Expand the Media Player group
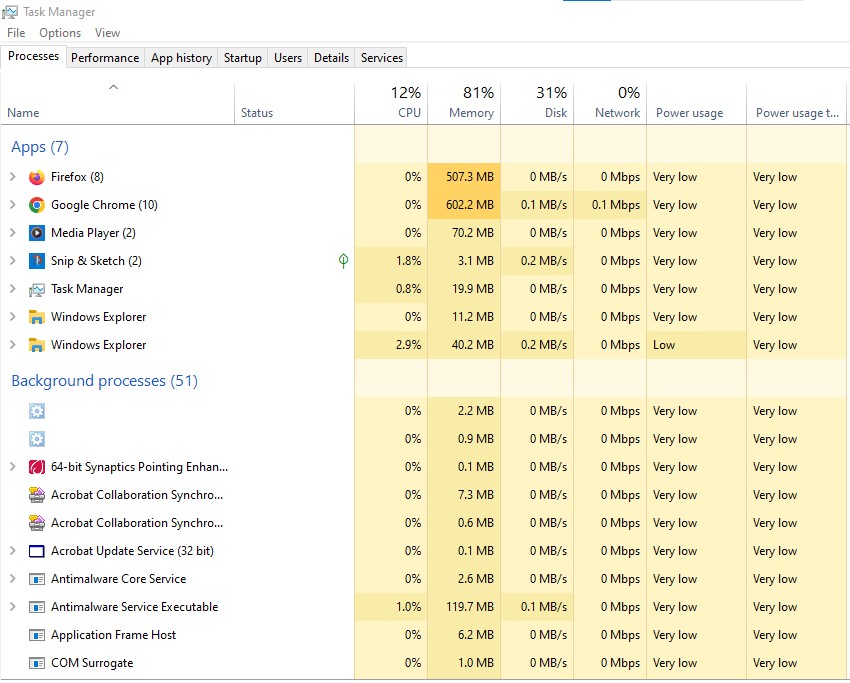850x683 pixels. (x=12, y=233)
